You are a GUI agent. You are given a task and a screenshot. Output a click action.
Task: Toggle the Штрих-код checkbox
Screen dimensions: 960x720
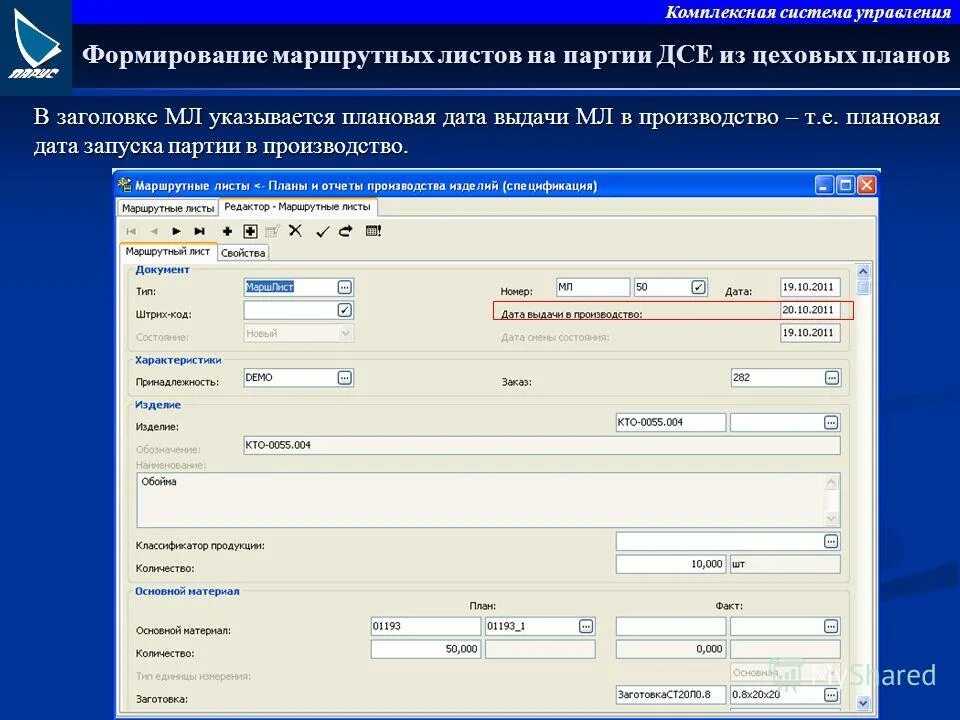342,310
